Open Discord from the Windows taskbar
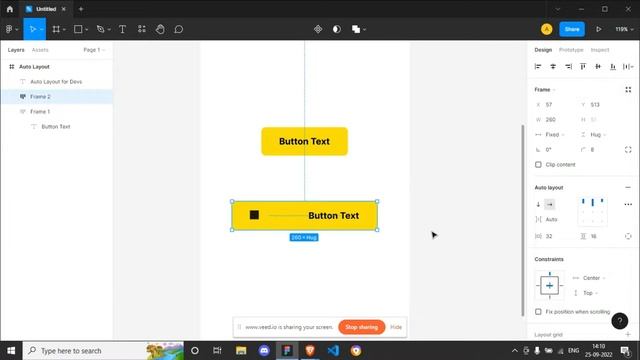The width and height of the screenshot is (640, 360). pos(264,351)
